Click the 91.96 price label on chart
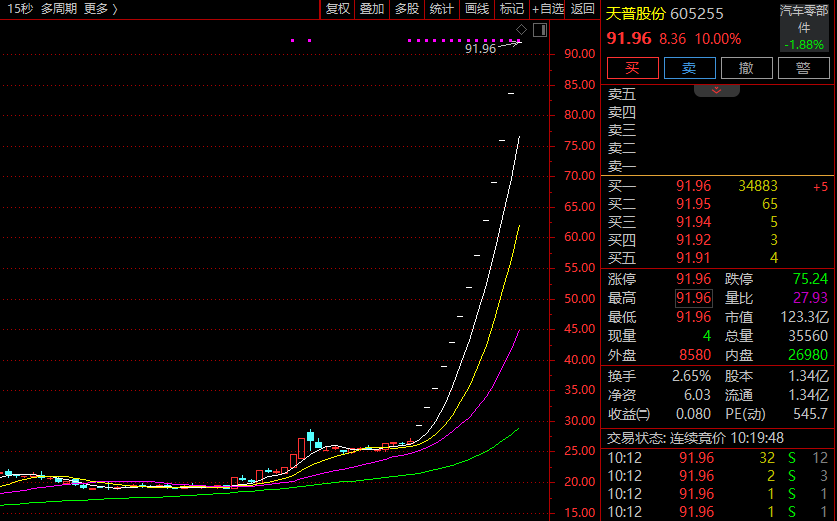 [480, 49]
